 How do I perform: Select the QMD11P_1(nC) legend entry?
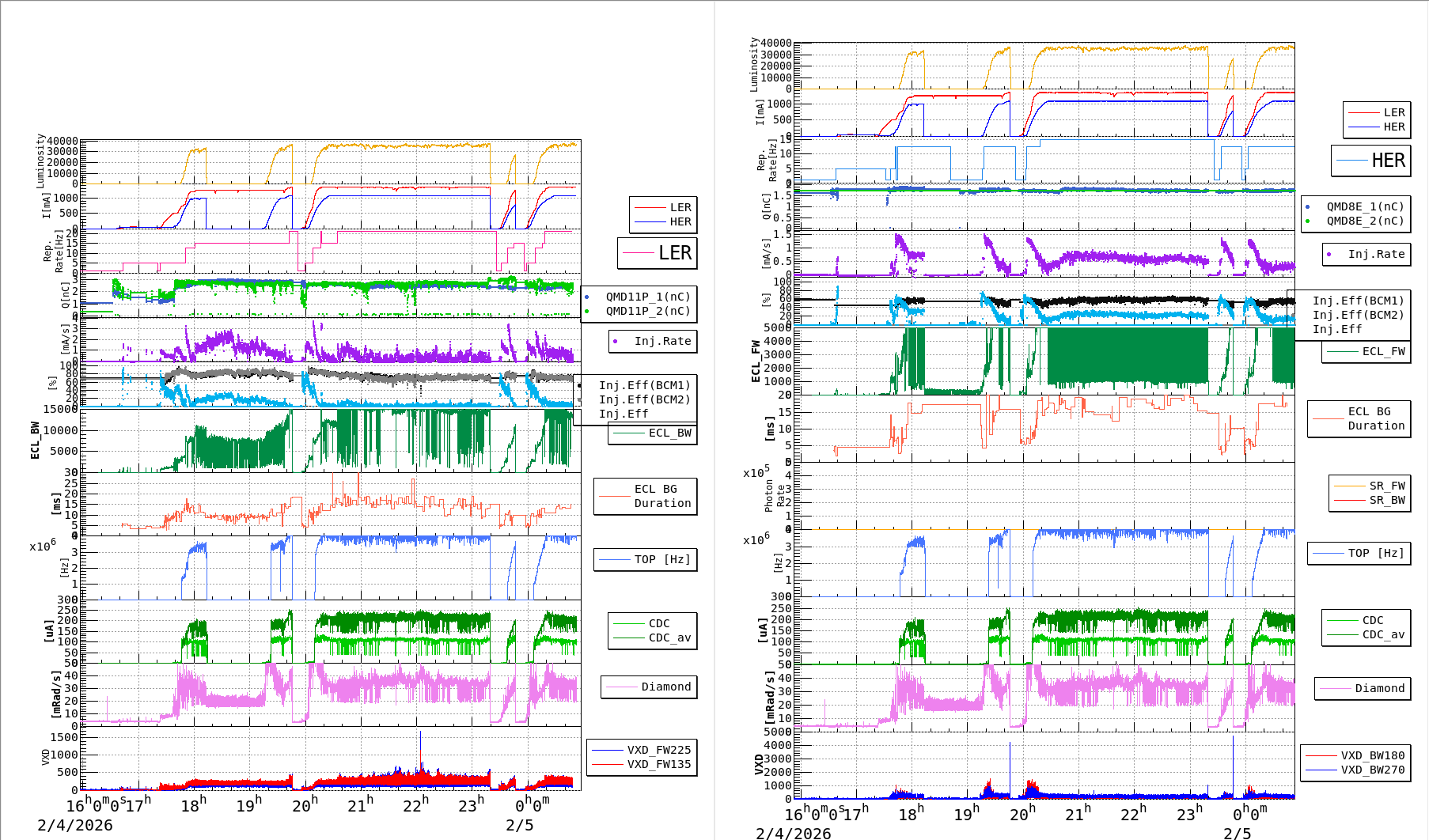point(647,297)
